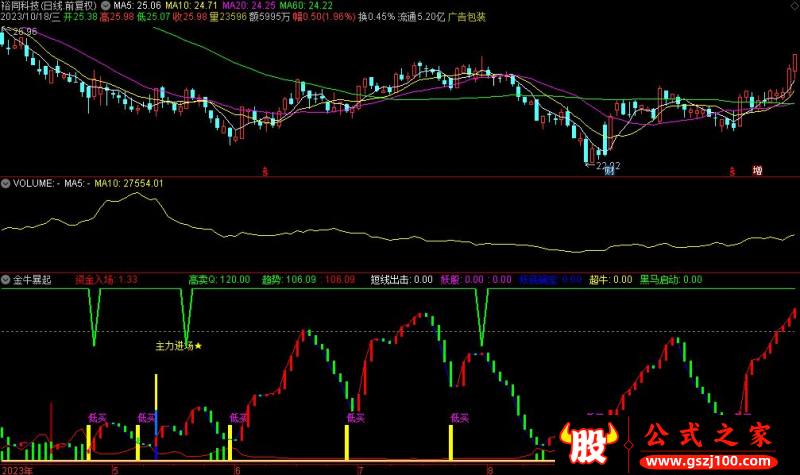
Task: Click the turnover amount 额5995万
Action: tap(269, 17)
